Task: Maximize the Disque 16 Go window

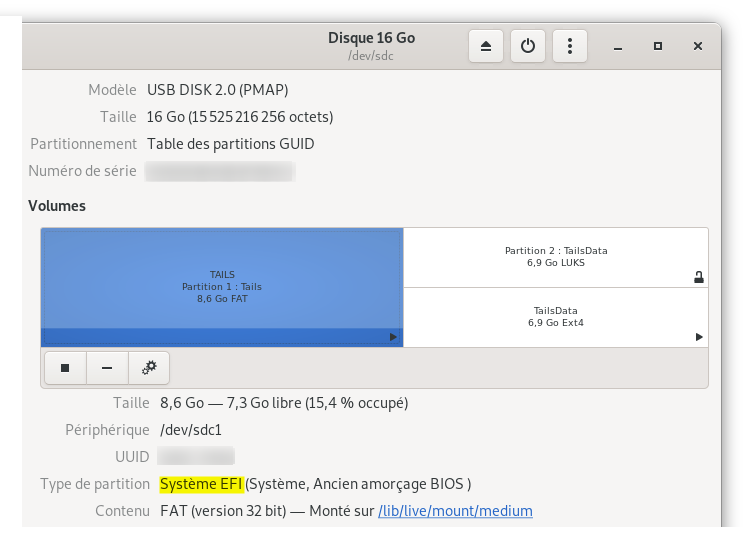Action: coord(658,46)
